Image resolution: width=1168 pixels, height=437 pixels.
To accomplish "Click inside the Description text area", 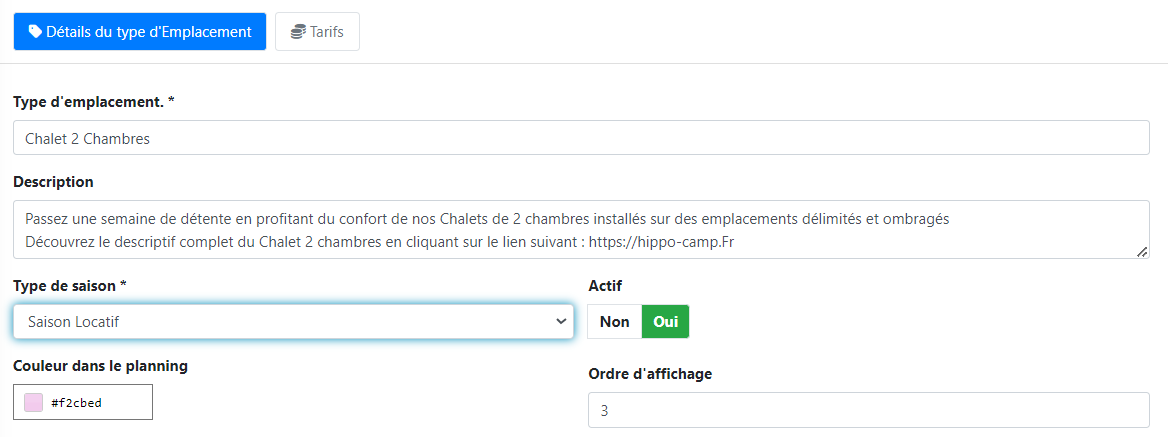I will [x=581, y=229].
